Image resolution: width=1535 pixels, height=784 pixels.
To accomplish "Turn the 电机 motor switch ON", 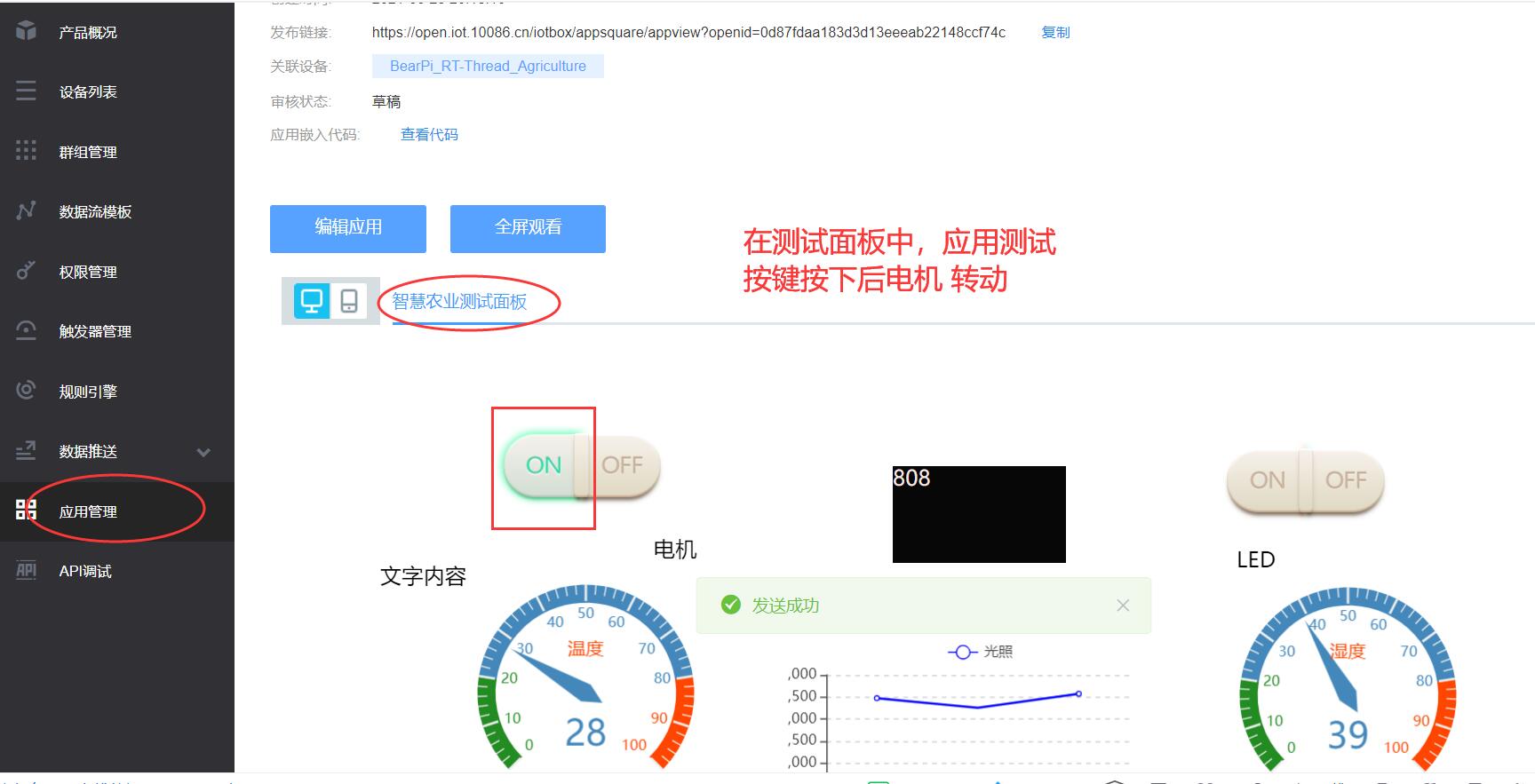I will [x=543, y=464].
